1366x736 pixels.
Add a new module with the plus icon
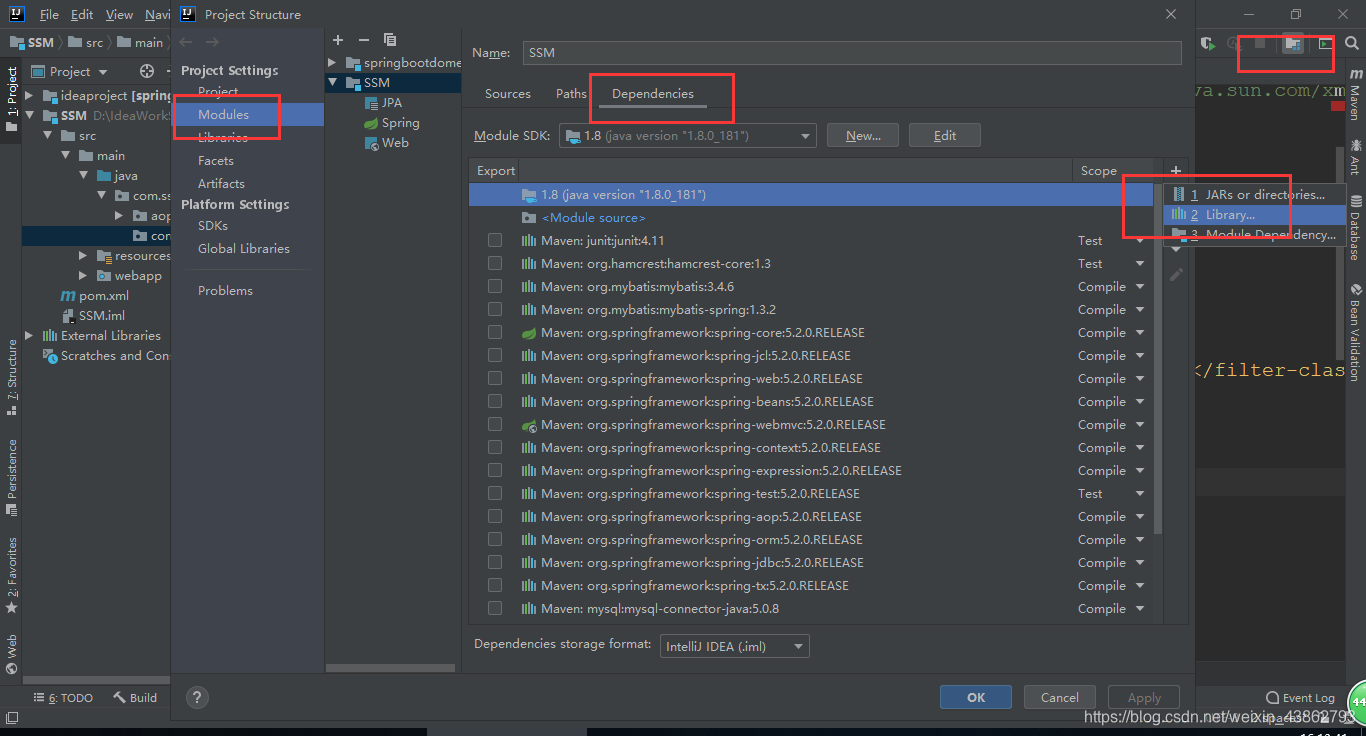[x=337, y=39]
